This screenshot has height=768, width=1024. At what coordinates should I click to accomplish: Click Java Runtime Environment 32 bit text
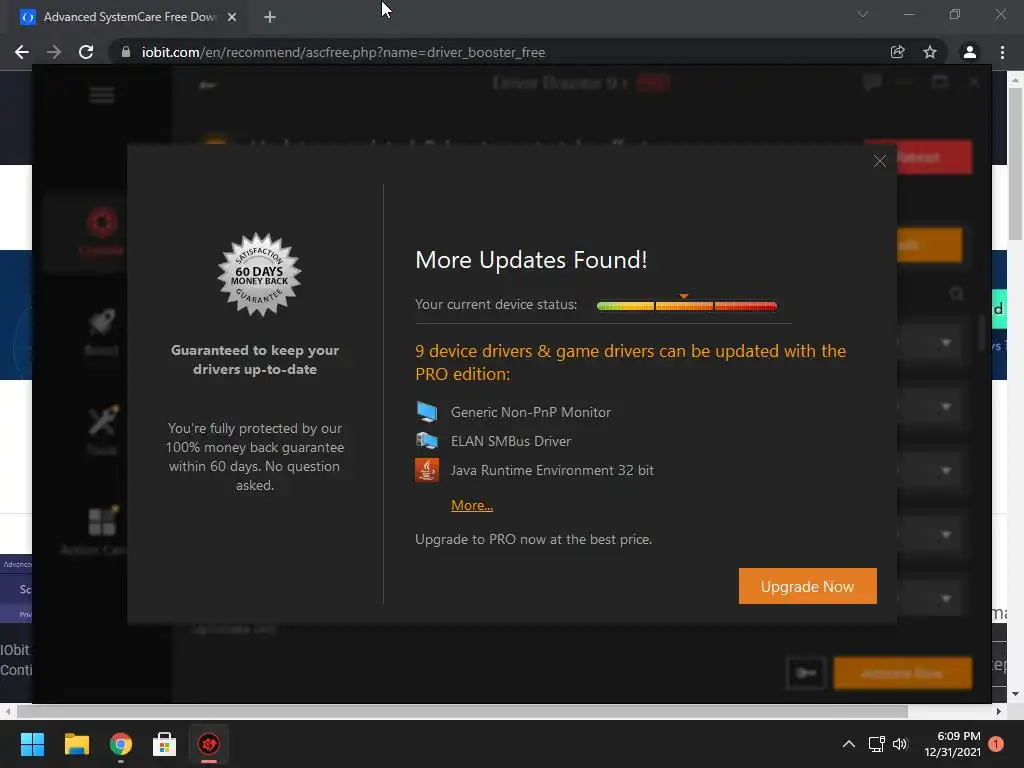click(x=552, y=470)
